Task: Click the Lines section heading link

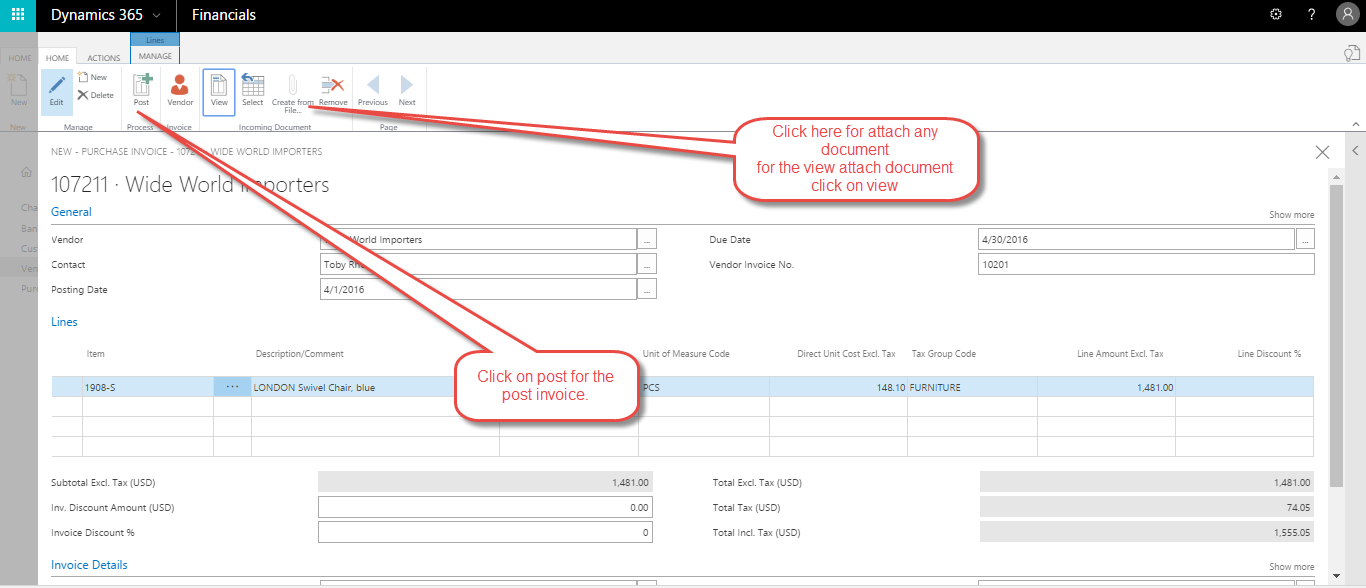Action: click(x=64, y=321)
